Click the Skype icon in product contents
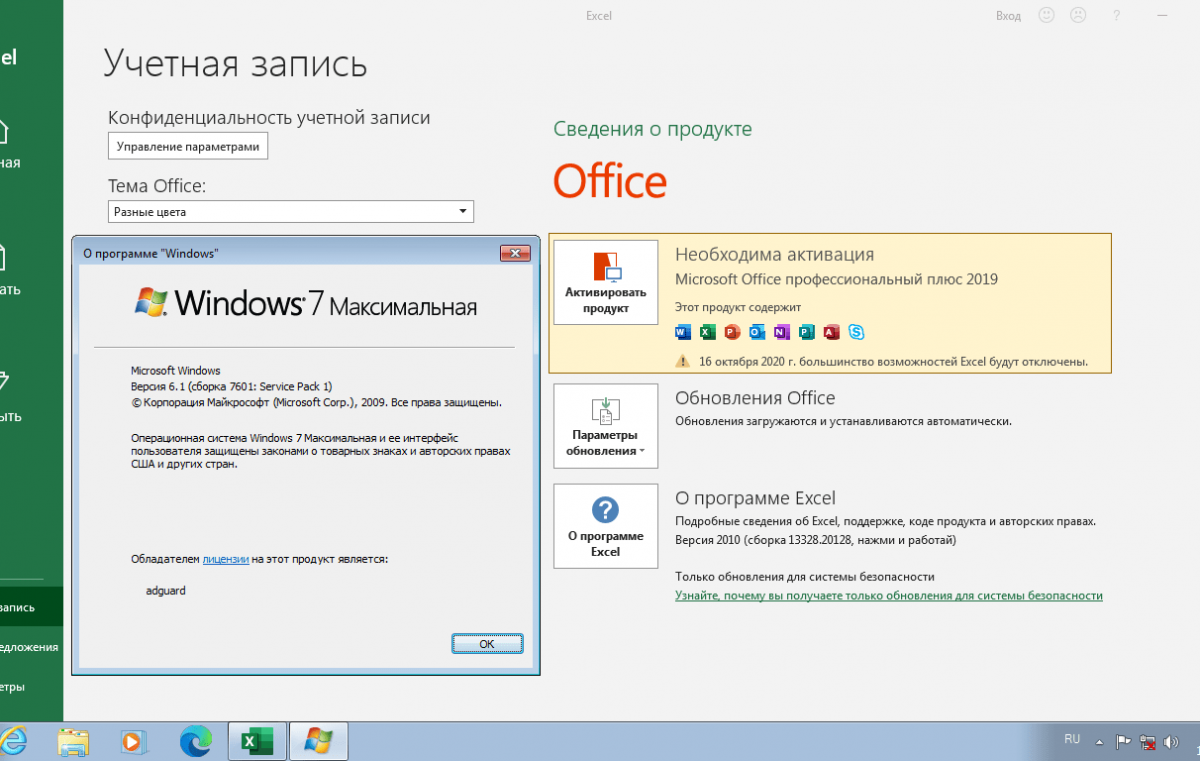The width and height of the screenshot is (1200, 761). [856, 332]
